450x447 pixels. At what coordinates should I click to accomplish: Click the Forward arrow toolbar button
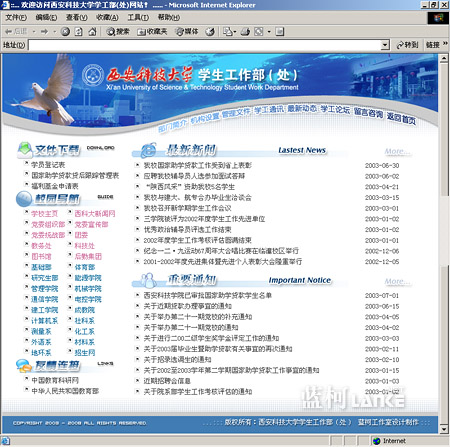[x=44, y=32]
